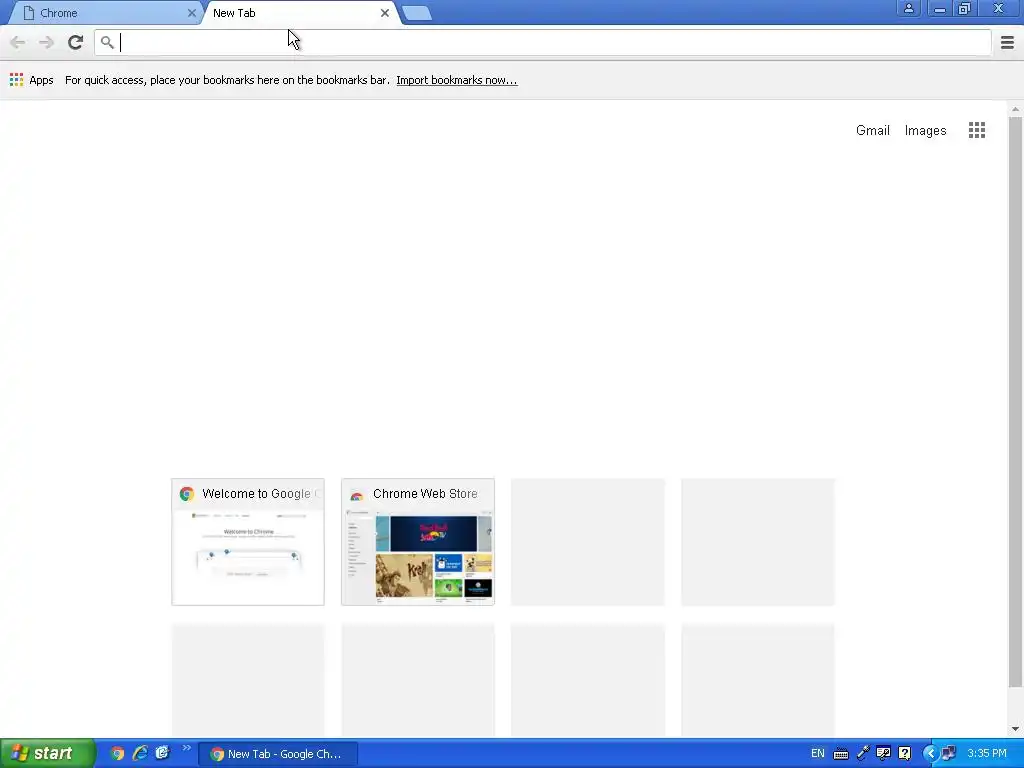This screenshot has height=768, width=1024.
Task: Click the search magnifier in address bar
Action: 107,42
